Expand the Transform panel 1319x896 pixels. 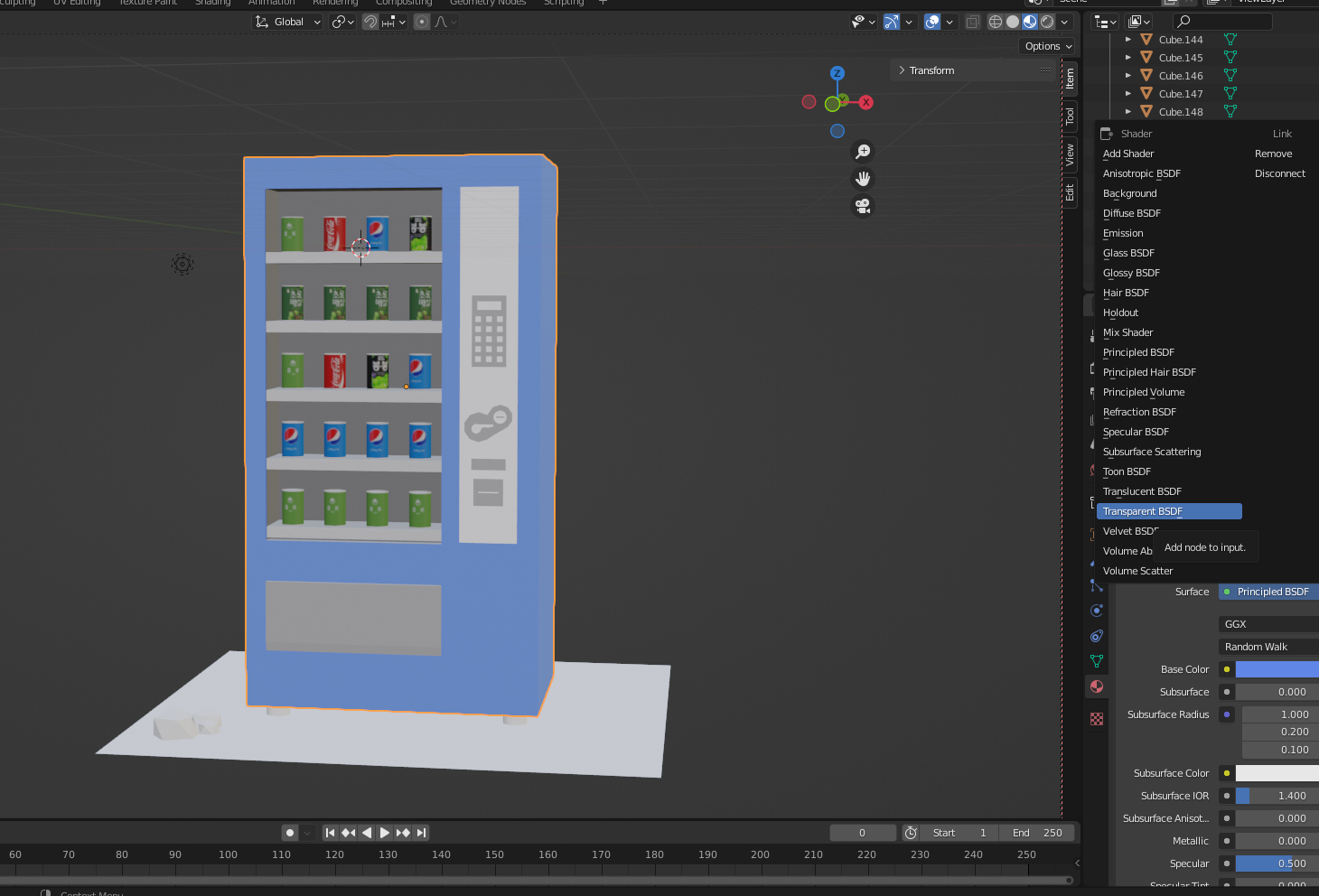974,70
